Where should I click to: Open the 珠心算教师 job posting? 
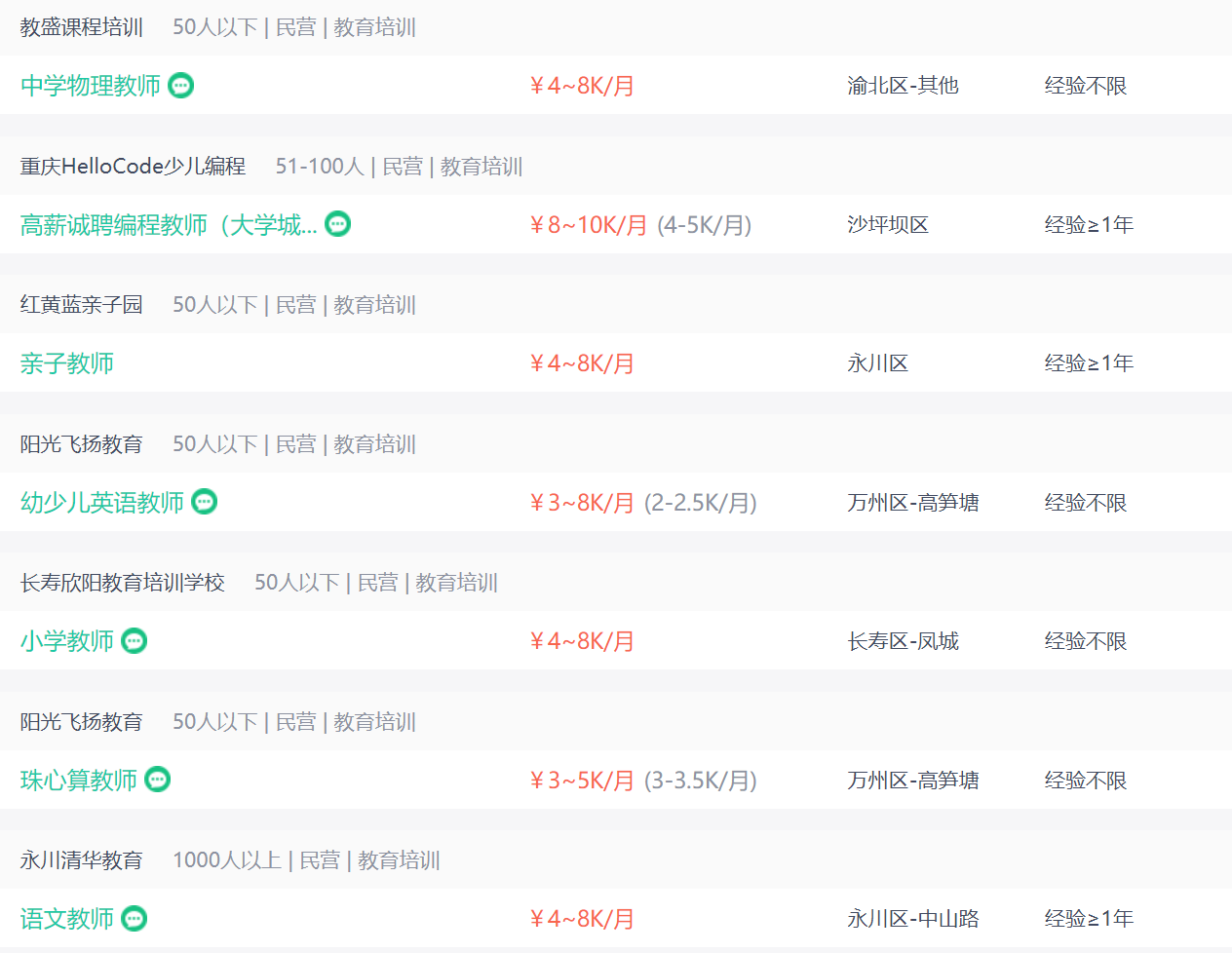tap(79, 781)
